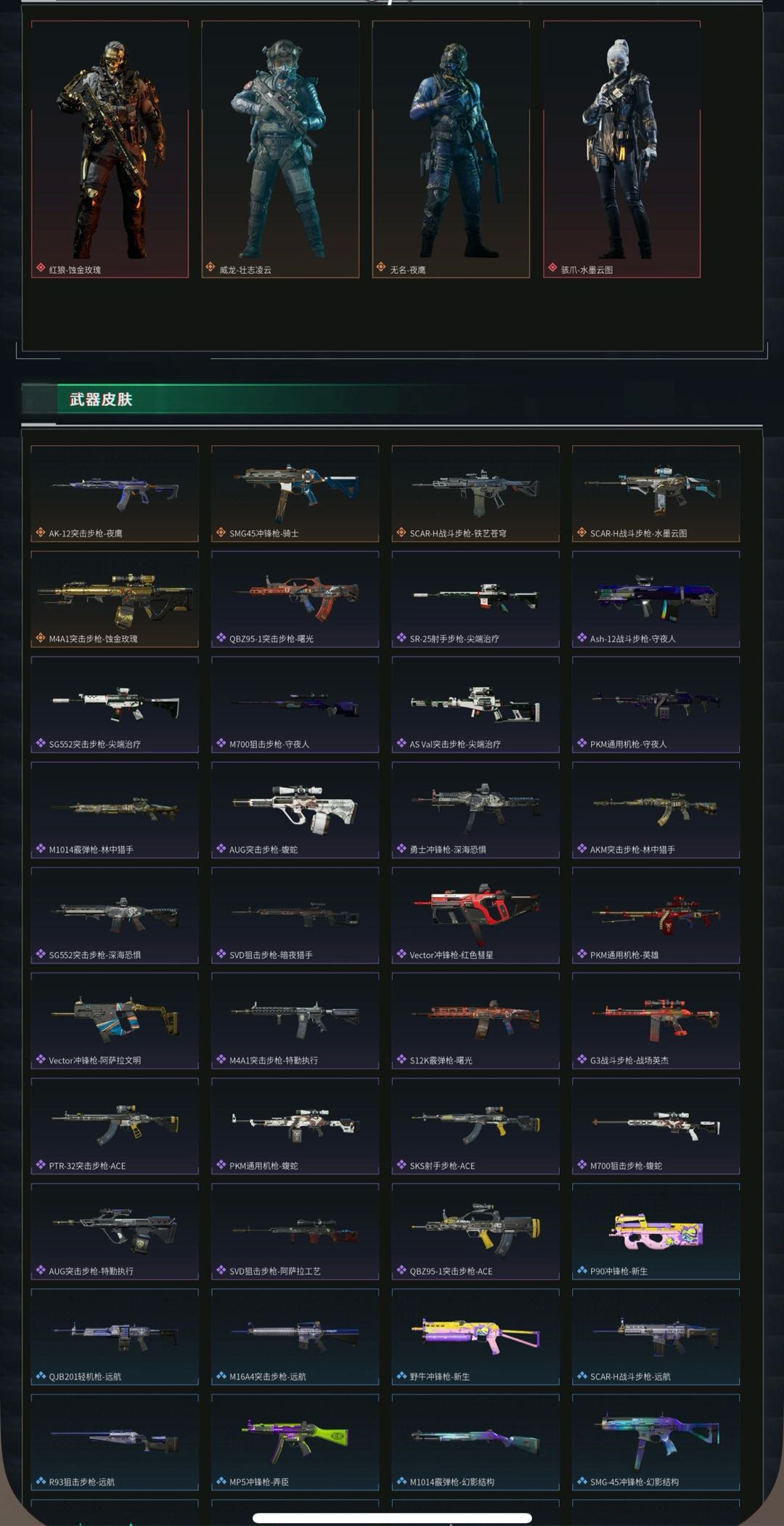View the 骇爪-水墨云图 operator skin

(x=622, y=149)
